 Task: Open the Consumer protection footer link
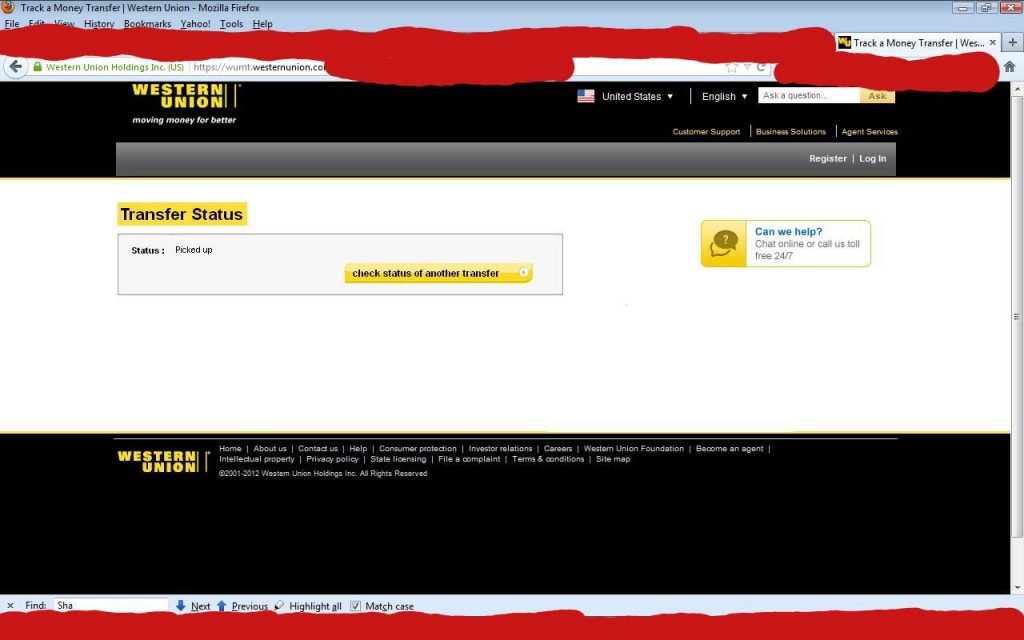click(418, 449)
